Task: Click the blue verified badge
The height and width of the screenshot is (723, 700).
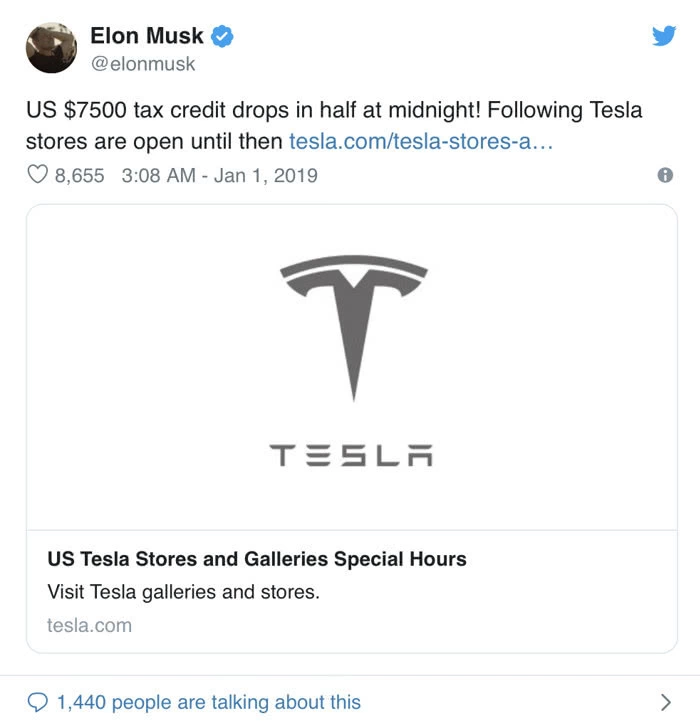Action: coord(224,37)
